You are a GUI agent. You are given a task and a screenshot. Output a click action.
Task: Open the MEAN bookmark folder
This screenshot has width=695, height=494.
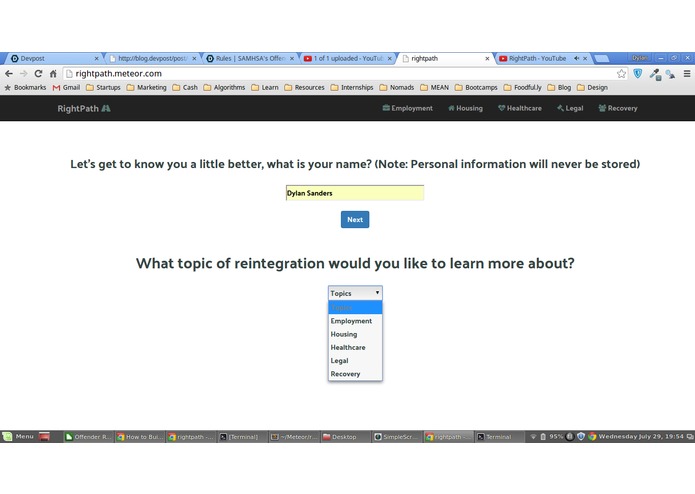coord(435,87)
